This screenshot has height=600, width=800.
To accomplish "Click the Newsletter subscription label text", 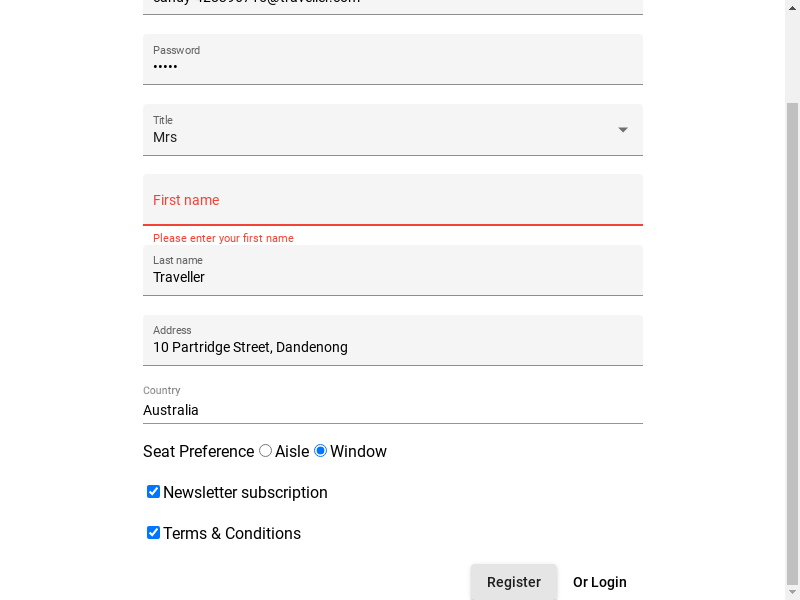I will coord(245,493).
